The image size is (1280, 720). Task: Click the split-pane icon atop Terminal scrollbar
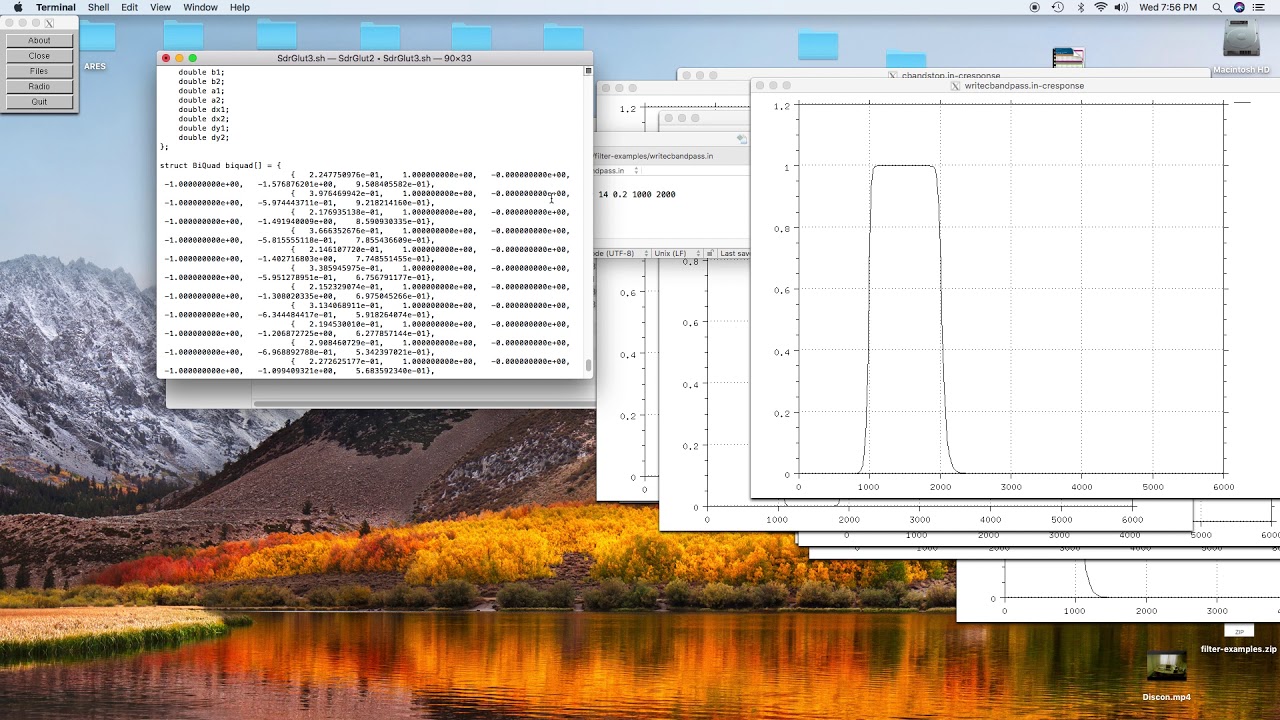[588, 71]
